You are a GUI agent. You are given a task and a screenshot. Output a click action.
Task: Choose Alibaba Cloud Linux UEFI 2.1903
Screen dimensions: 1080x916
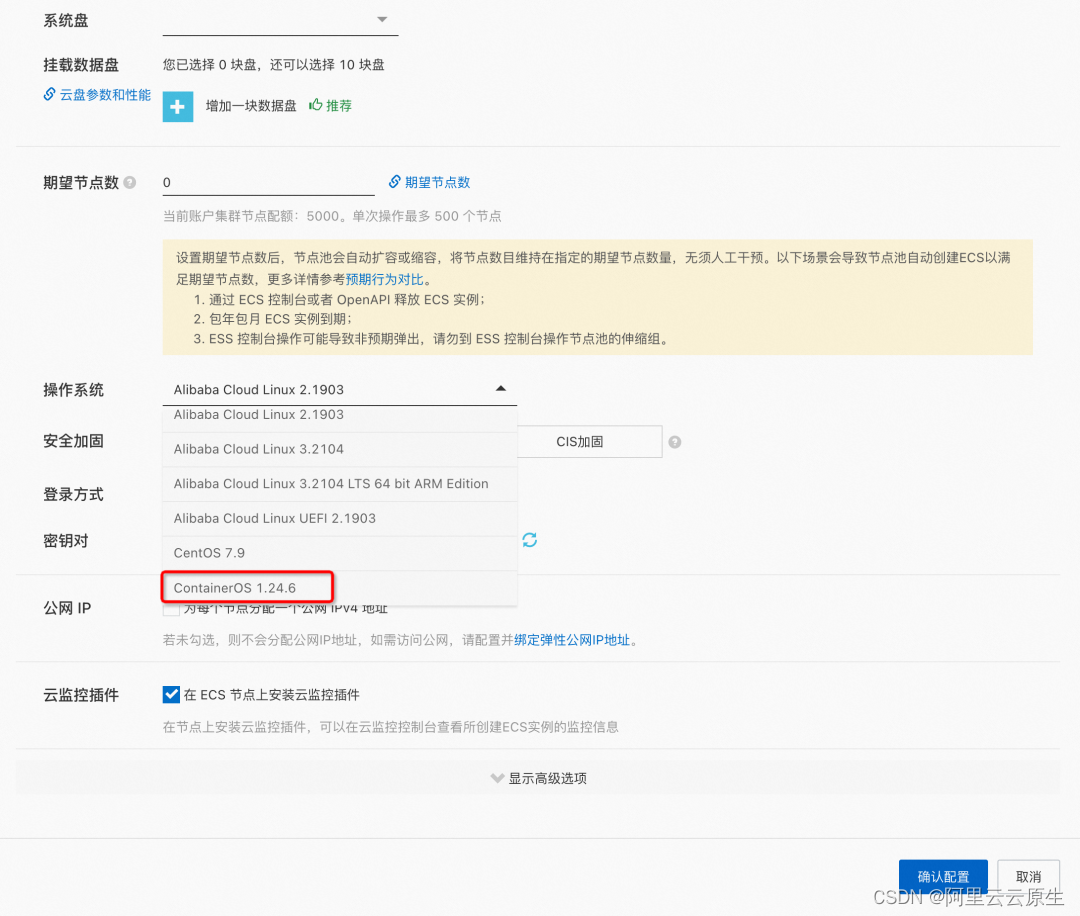(340, 519)
